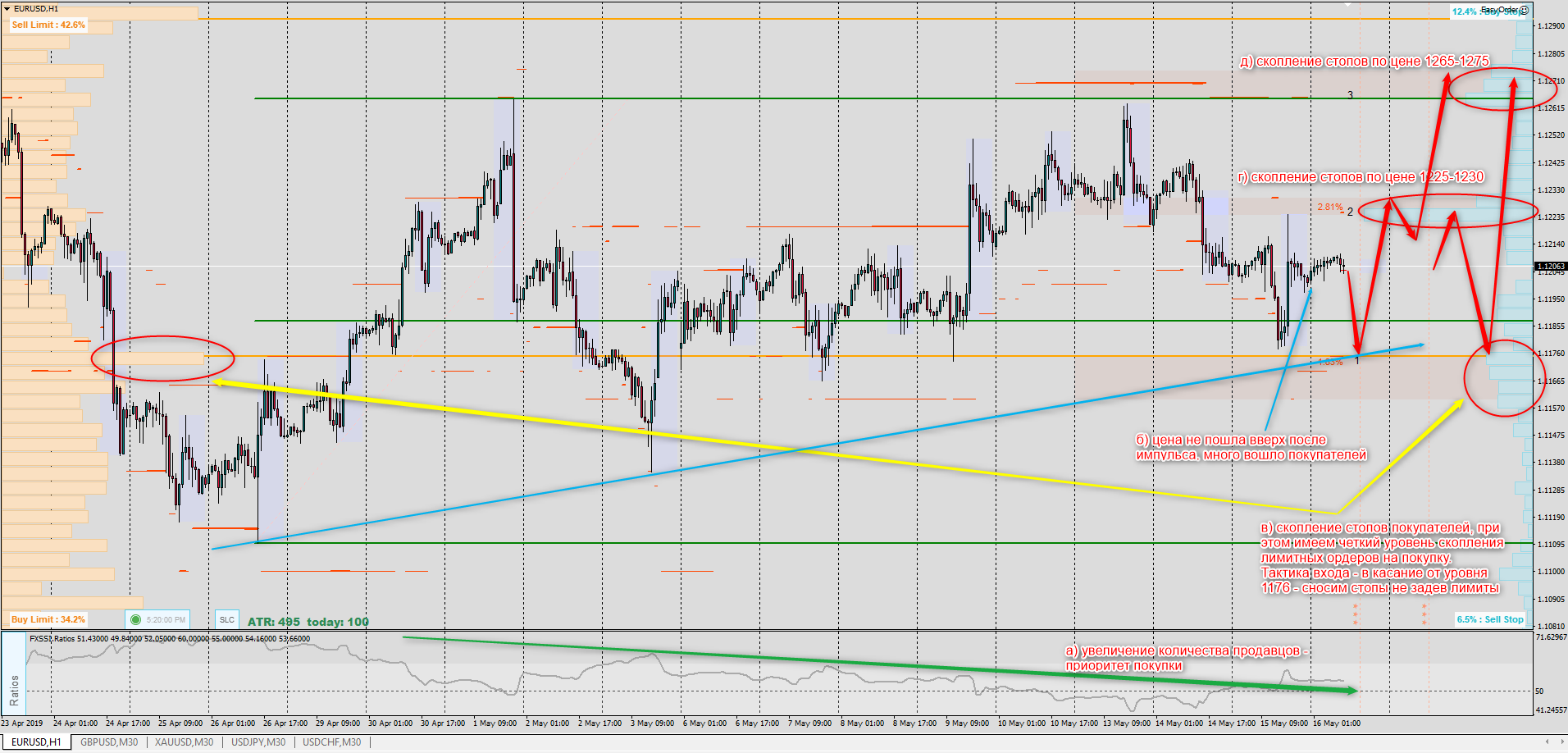The width and height of the screenshot is (1568, 753).
Task: Click the 23 Apr 2019 time axis label
Action: [x=22, y=723]
